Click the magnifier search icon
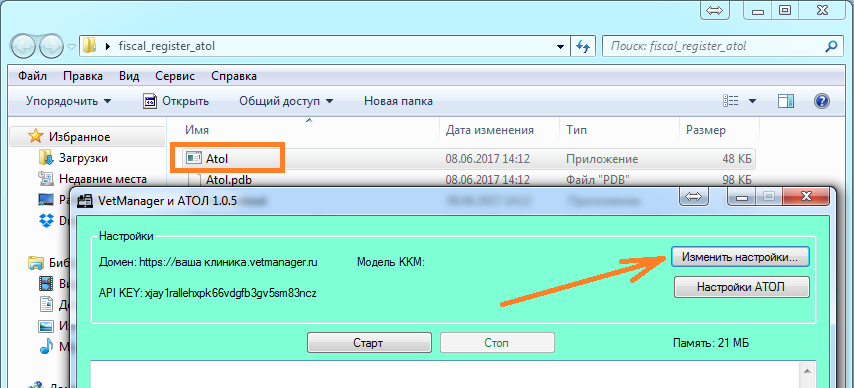Viewport: 854px width, 388px height. click(831, 46)
